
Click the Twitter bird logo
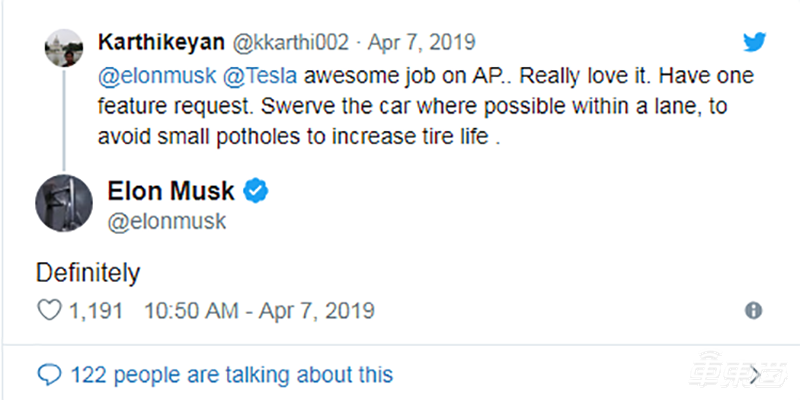pos(755,42)
